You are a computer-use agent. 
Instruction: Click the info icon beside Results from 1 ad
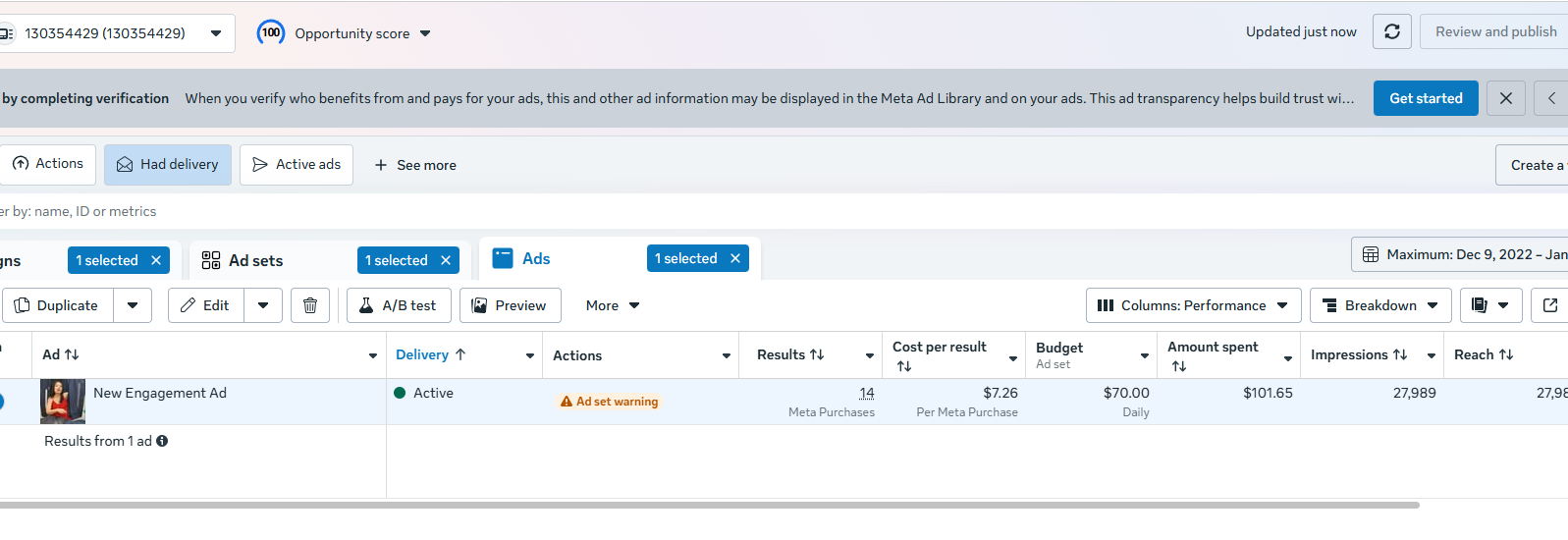[x=162, y=441]
